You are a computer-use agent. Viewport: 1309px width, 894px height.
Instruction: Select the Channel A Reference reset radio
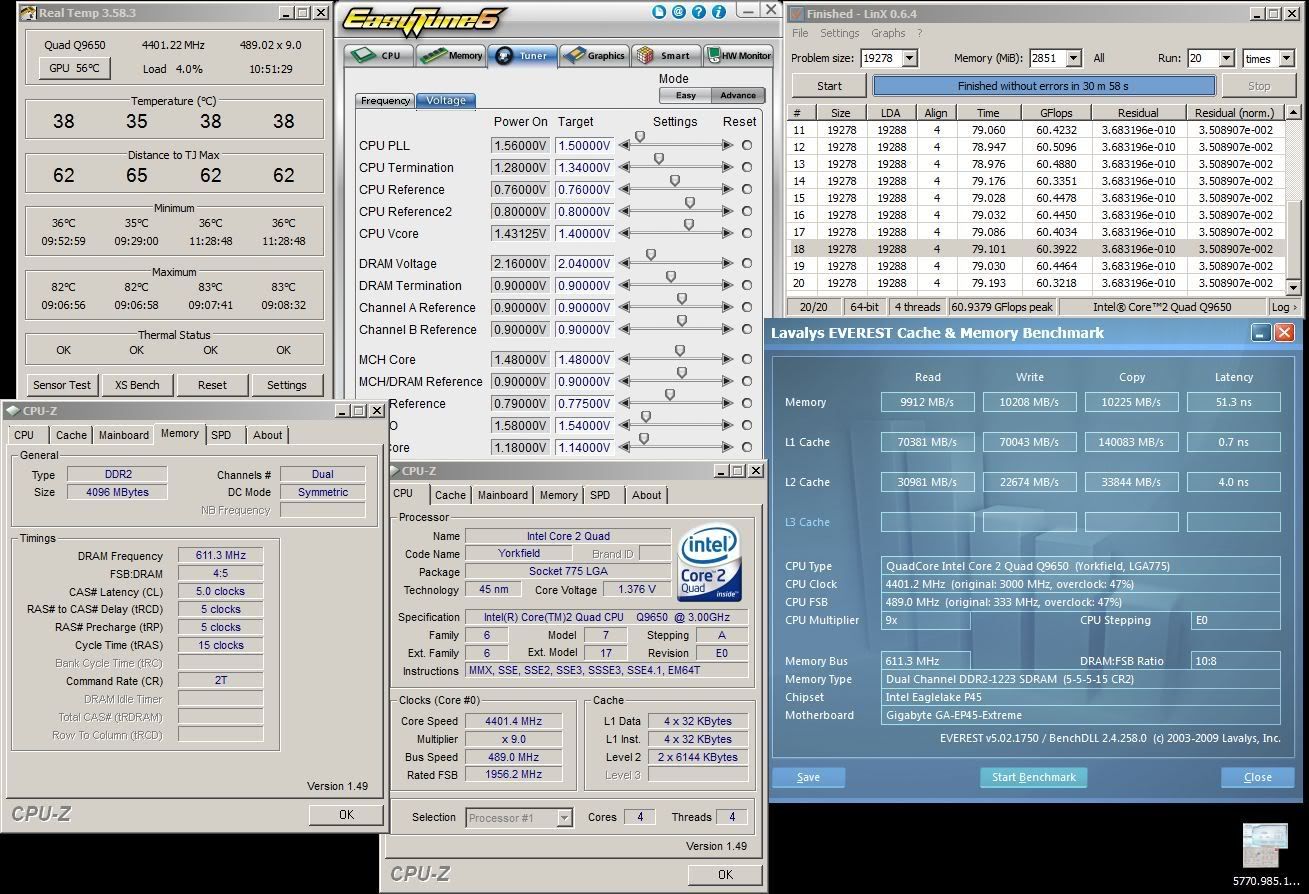(x=747, y=308)
